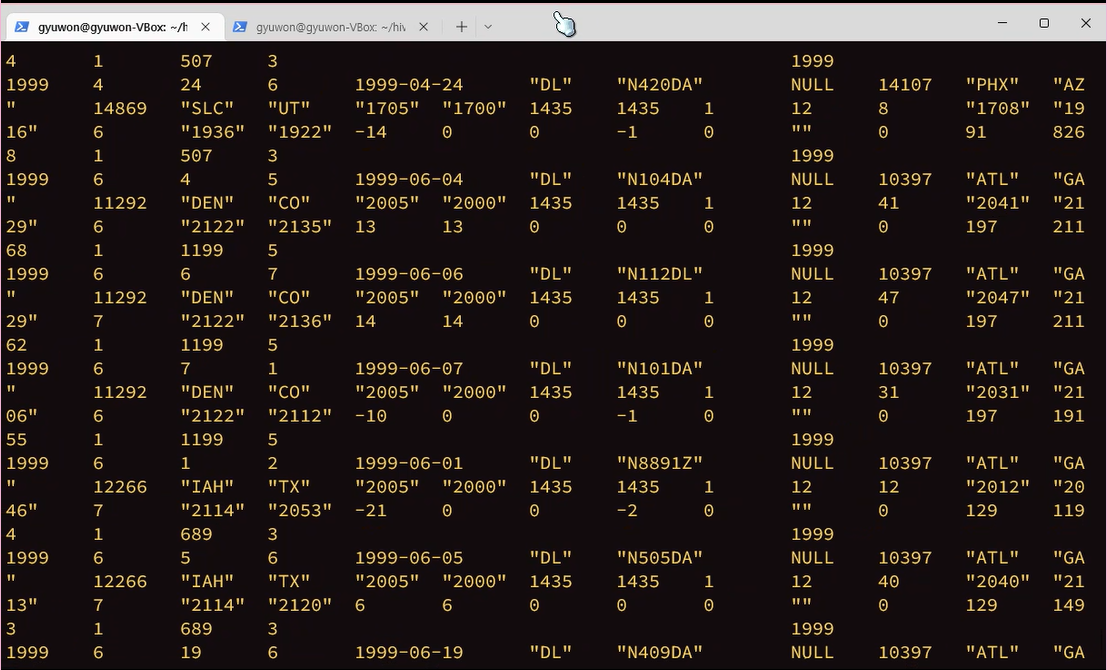Click the date 1999-06-04
The image size is (1107, 670).
[x=409, y=179]
